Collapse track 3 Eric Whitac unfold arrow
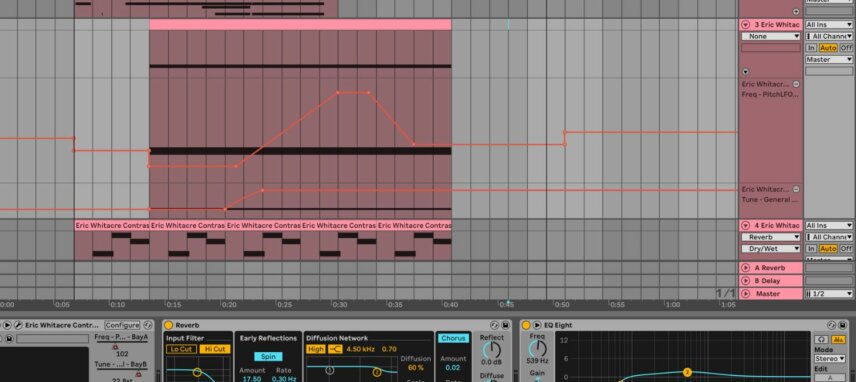 click(x=746, y=25)
